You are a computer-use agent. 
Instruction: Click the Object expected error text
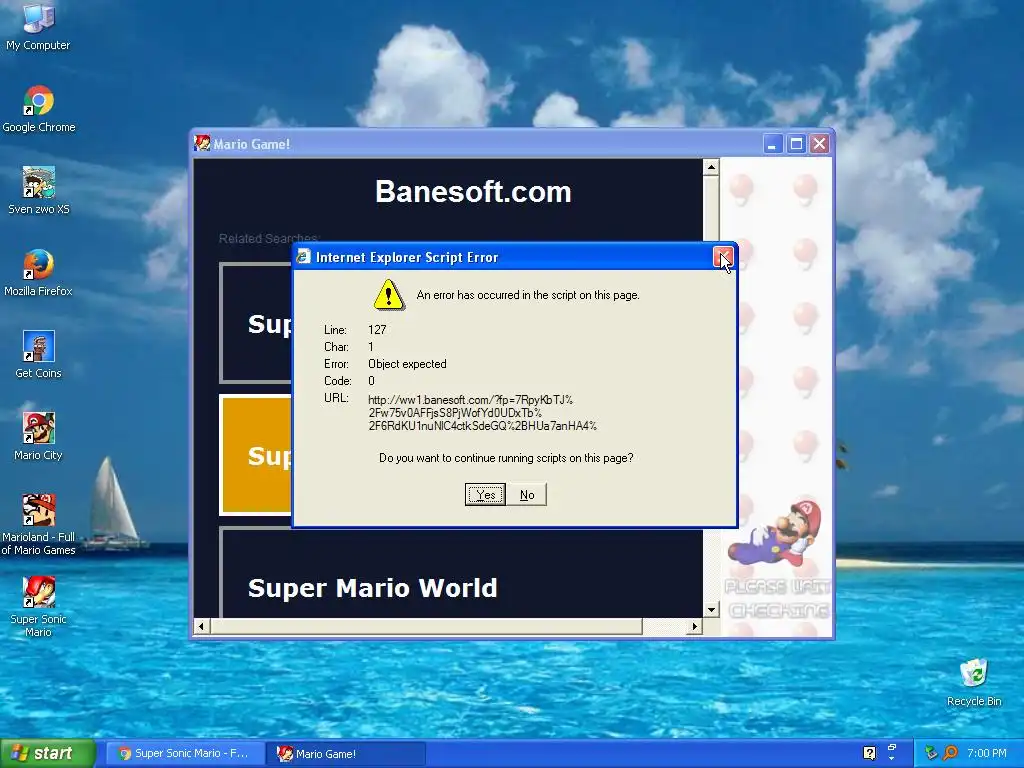[407, 364]
